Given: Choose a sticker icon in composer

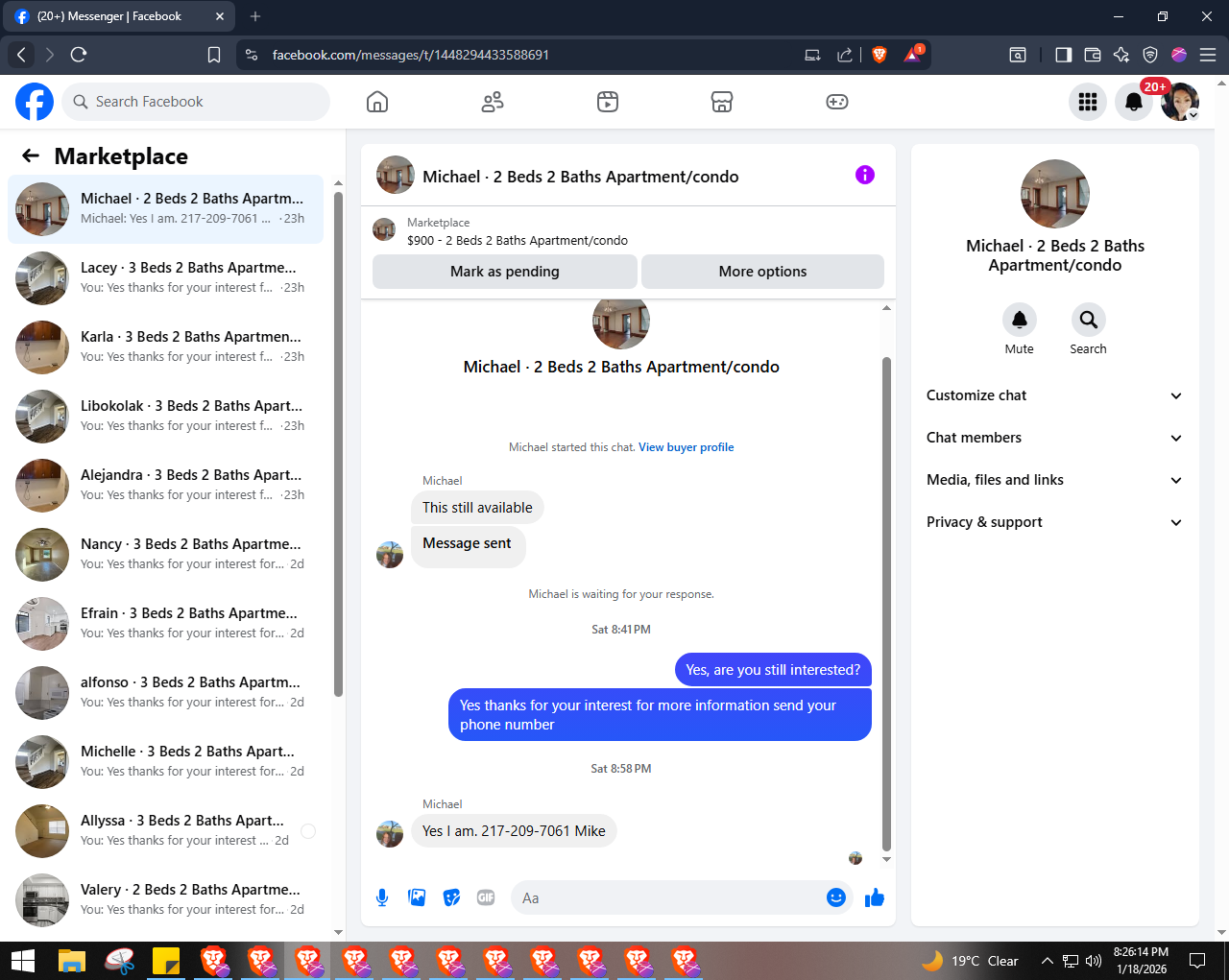Looking at the screenshot, I should 451,897.
